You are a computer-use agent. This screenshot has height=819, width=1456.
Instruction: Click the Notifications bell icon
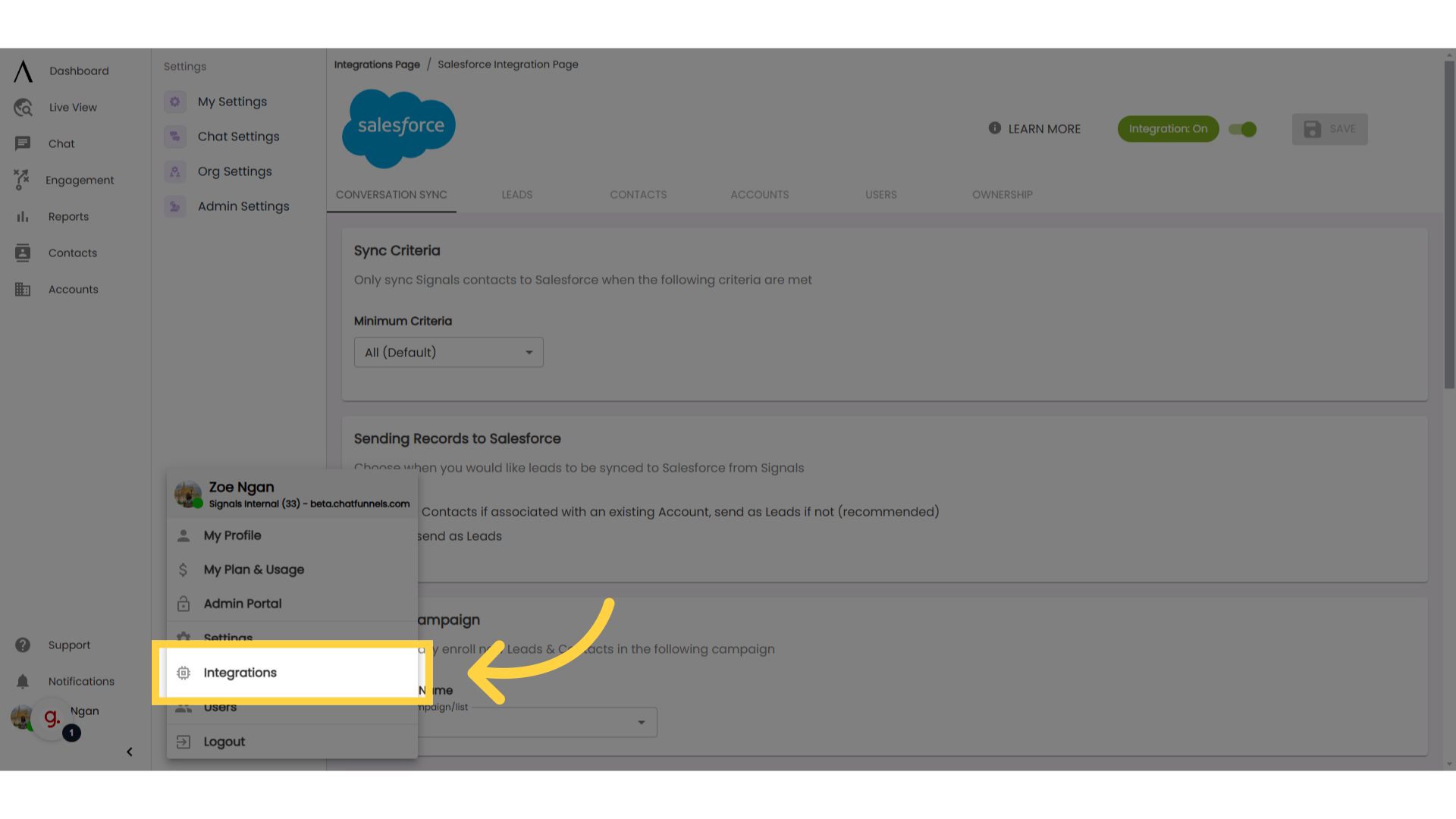pyautogui.click(x=23, y=682)
